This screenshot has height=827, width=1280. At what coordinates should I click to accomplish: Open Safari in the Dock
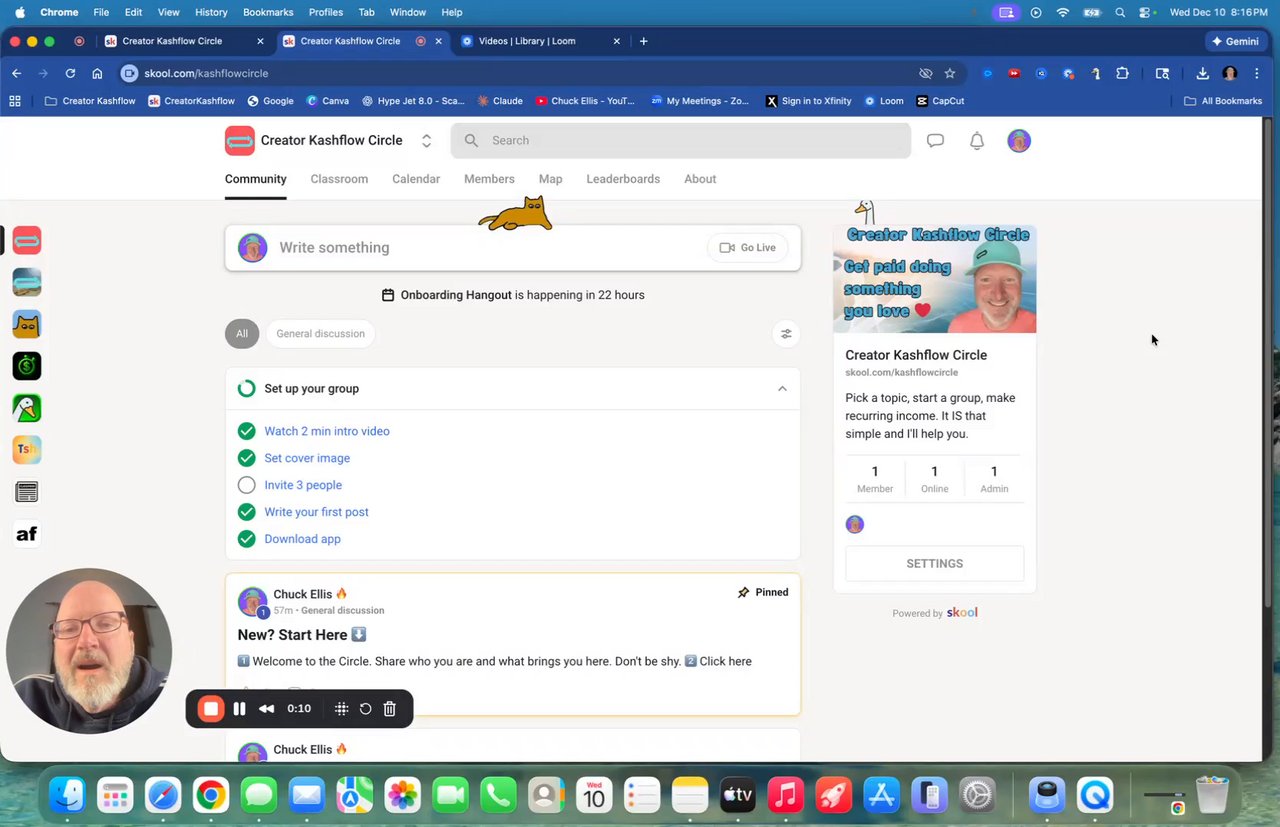pyautogui.click(x=163, y=795)
